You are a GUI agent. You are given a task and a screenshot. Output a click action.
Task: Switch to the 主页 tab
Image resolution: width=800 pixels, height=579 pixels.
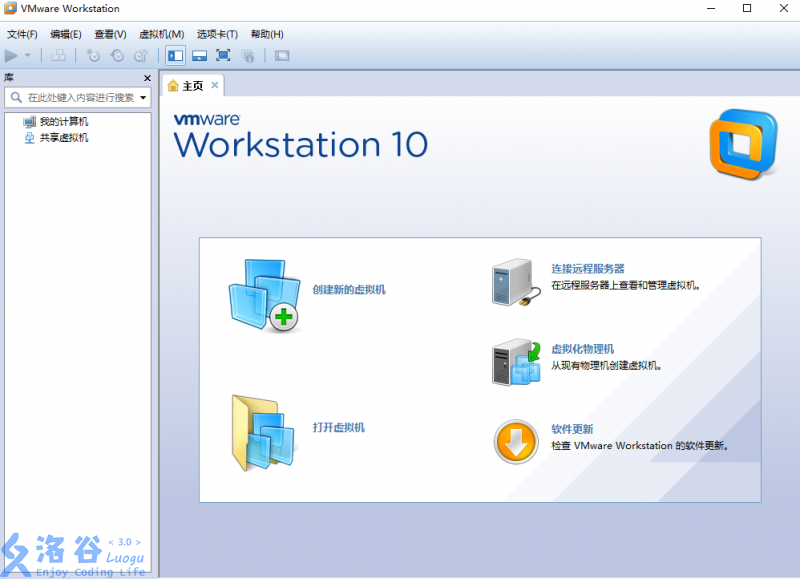click(x=193, y=86)
